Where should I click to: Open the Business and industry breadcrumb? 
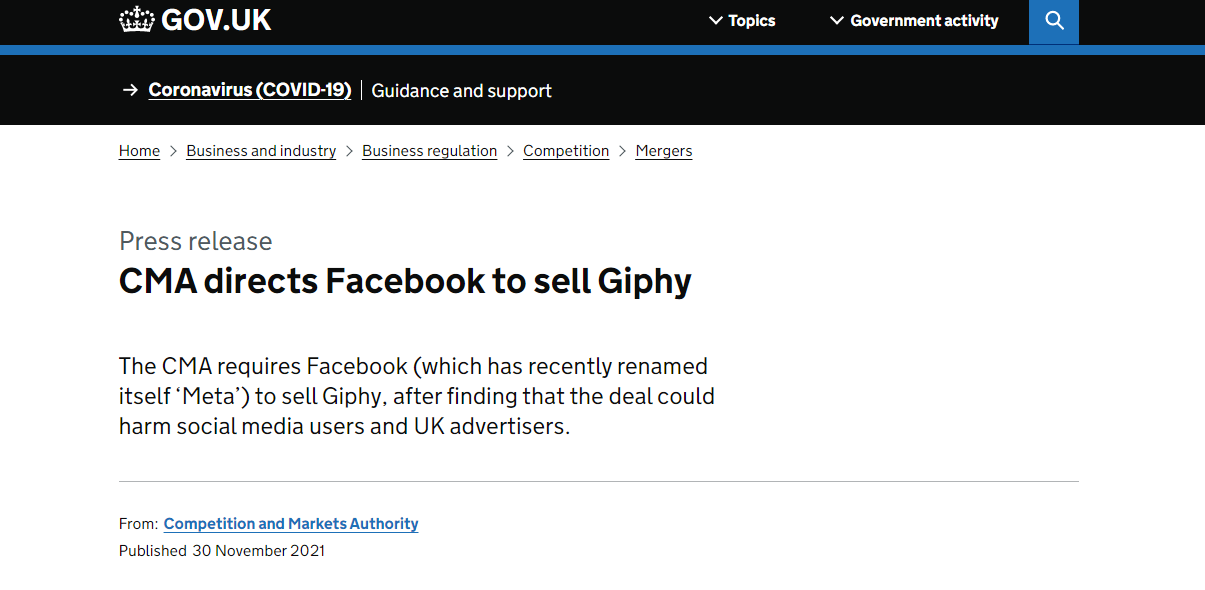click(x=261, y=151)
